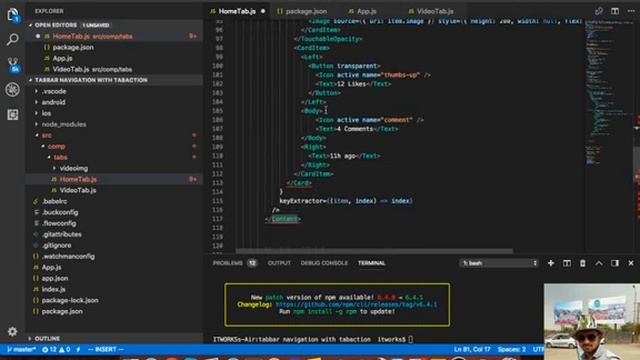Select the bash terminal dropdown

(499, 263)
